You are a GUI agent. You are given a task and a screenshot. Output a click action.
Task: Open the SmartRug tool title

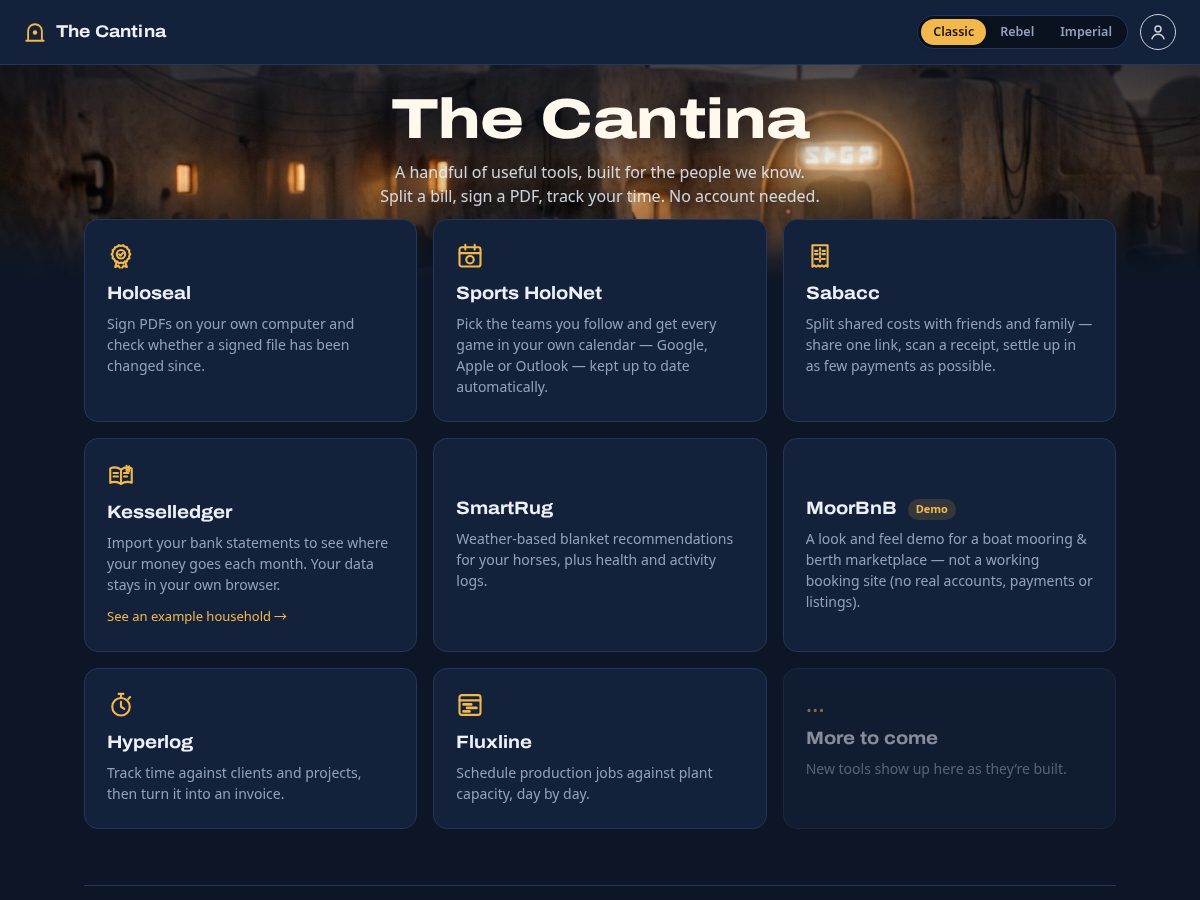click(505, 508)
